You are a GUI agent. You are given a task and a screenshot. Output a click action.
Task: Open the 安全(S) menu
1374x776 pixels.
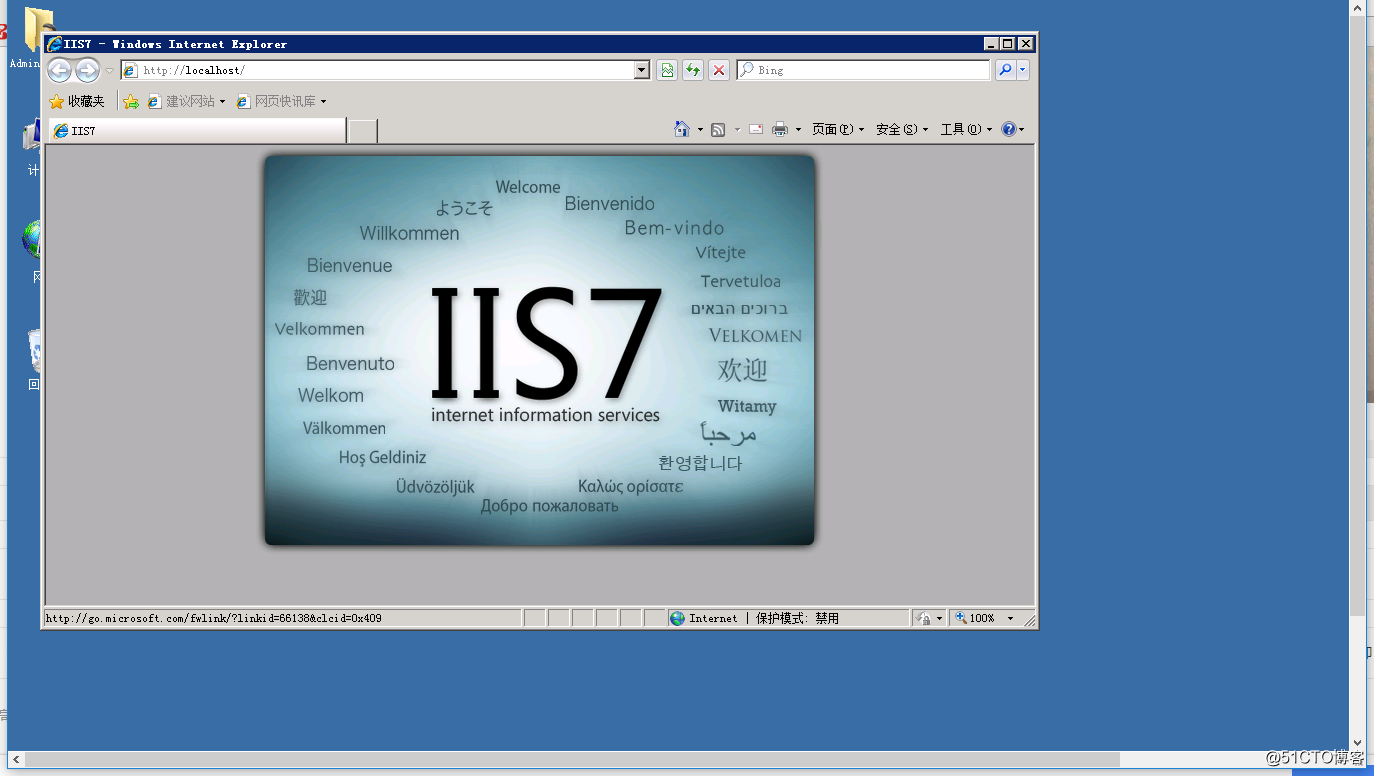click(902, 129)
